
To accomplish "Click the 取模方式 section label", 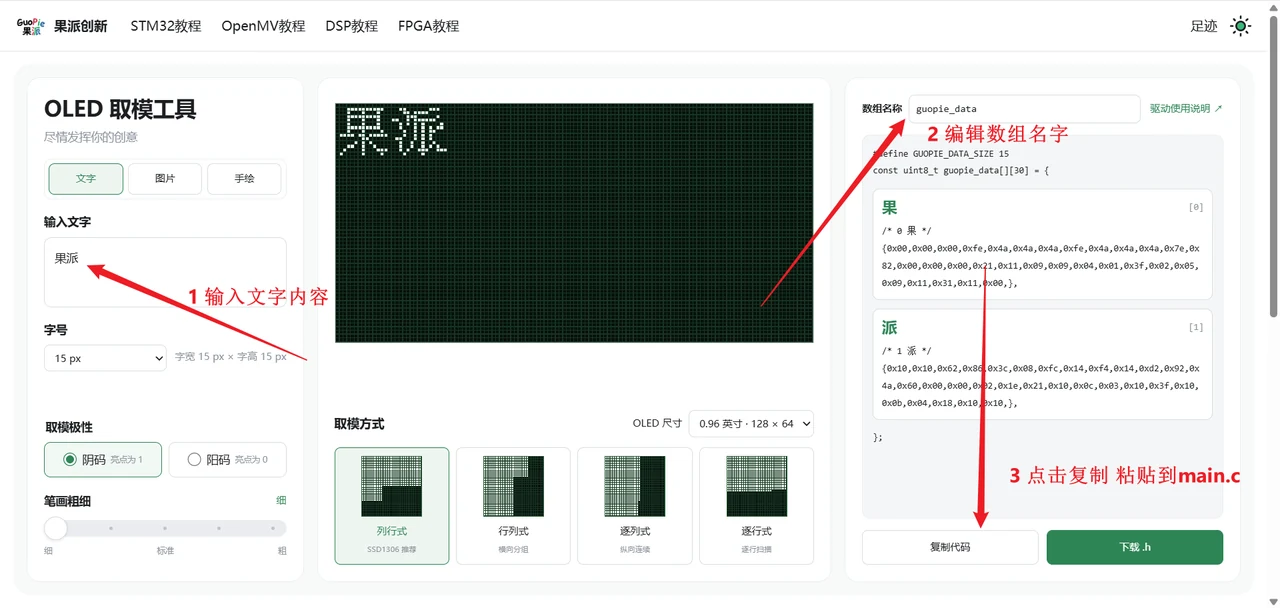I will point(359,424).
